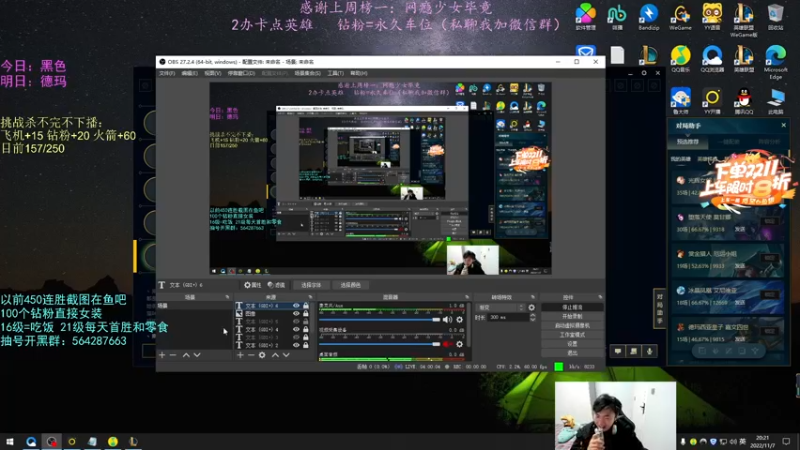
Task: Open 场景集合(S) menu in OBS
Action: pyautogui.click(x=307, y=73)
